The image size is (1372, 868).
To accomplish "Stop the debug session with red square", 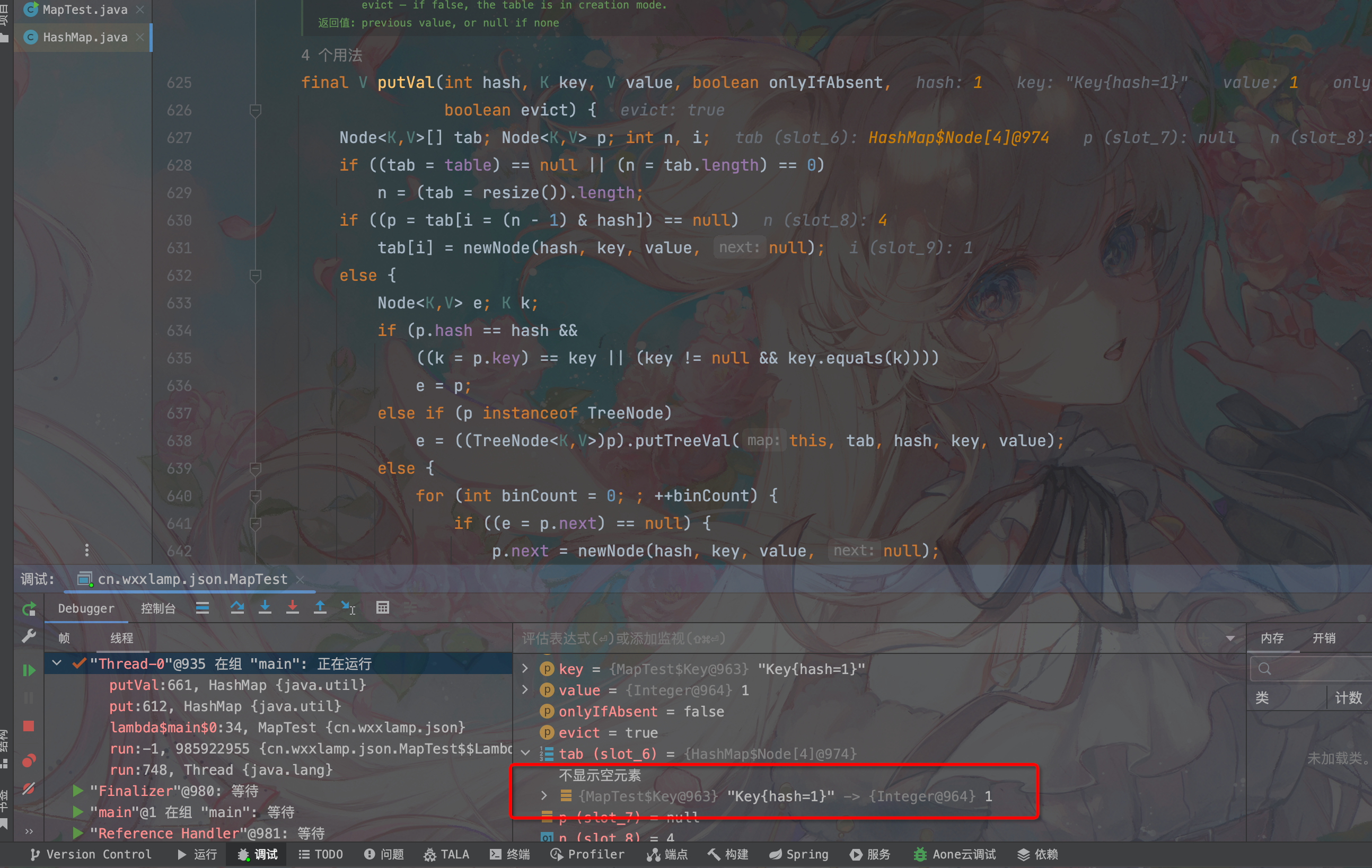I will point(29,726).
